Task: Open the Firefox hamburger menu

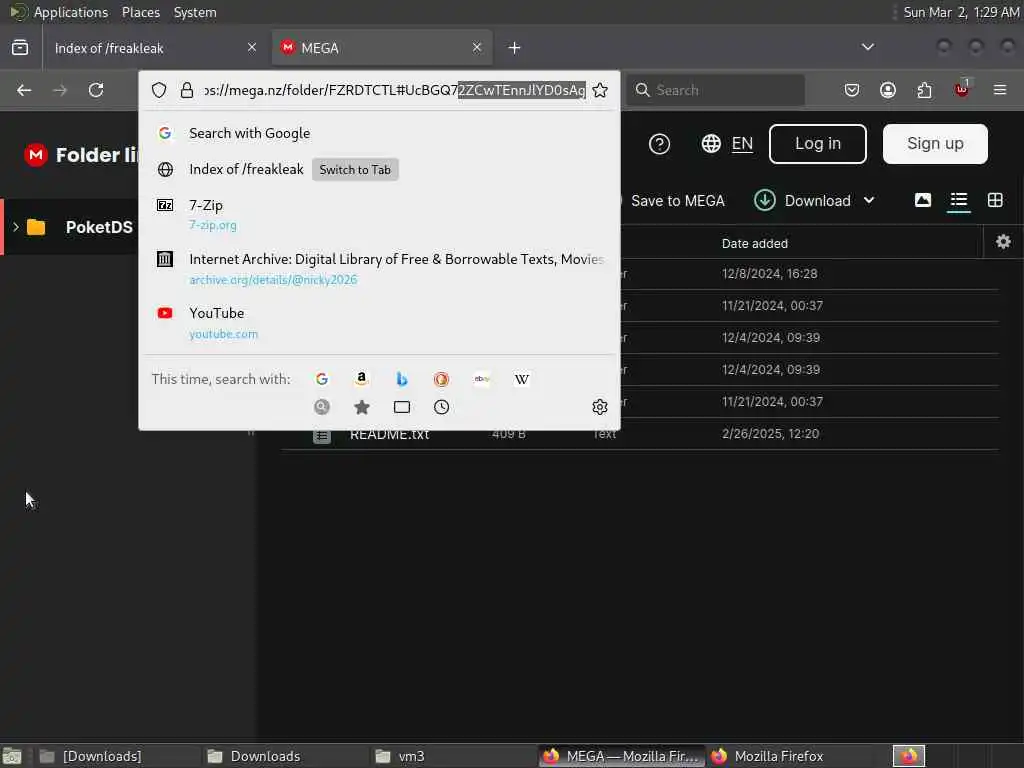Action: tap(1000, 90)
